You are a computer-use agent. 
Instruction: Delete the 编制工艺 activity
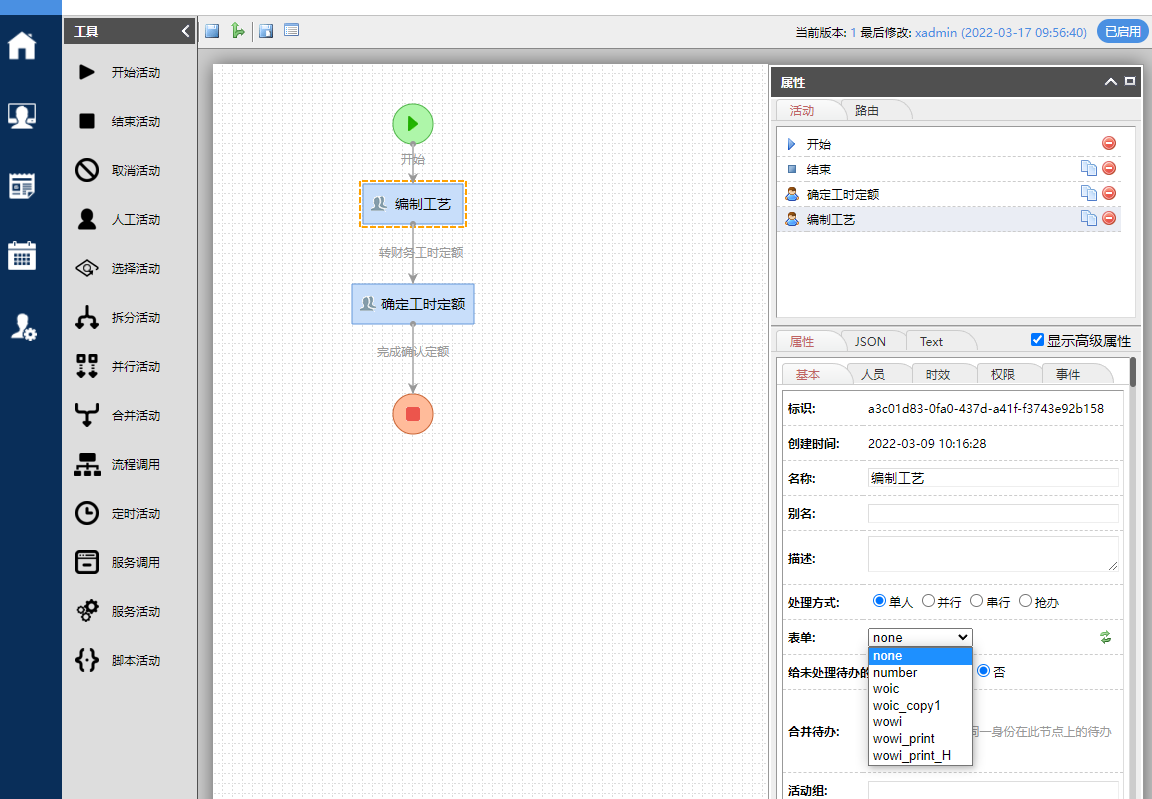(x=1109, y=218)
